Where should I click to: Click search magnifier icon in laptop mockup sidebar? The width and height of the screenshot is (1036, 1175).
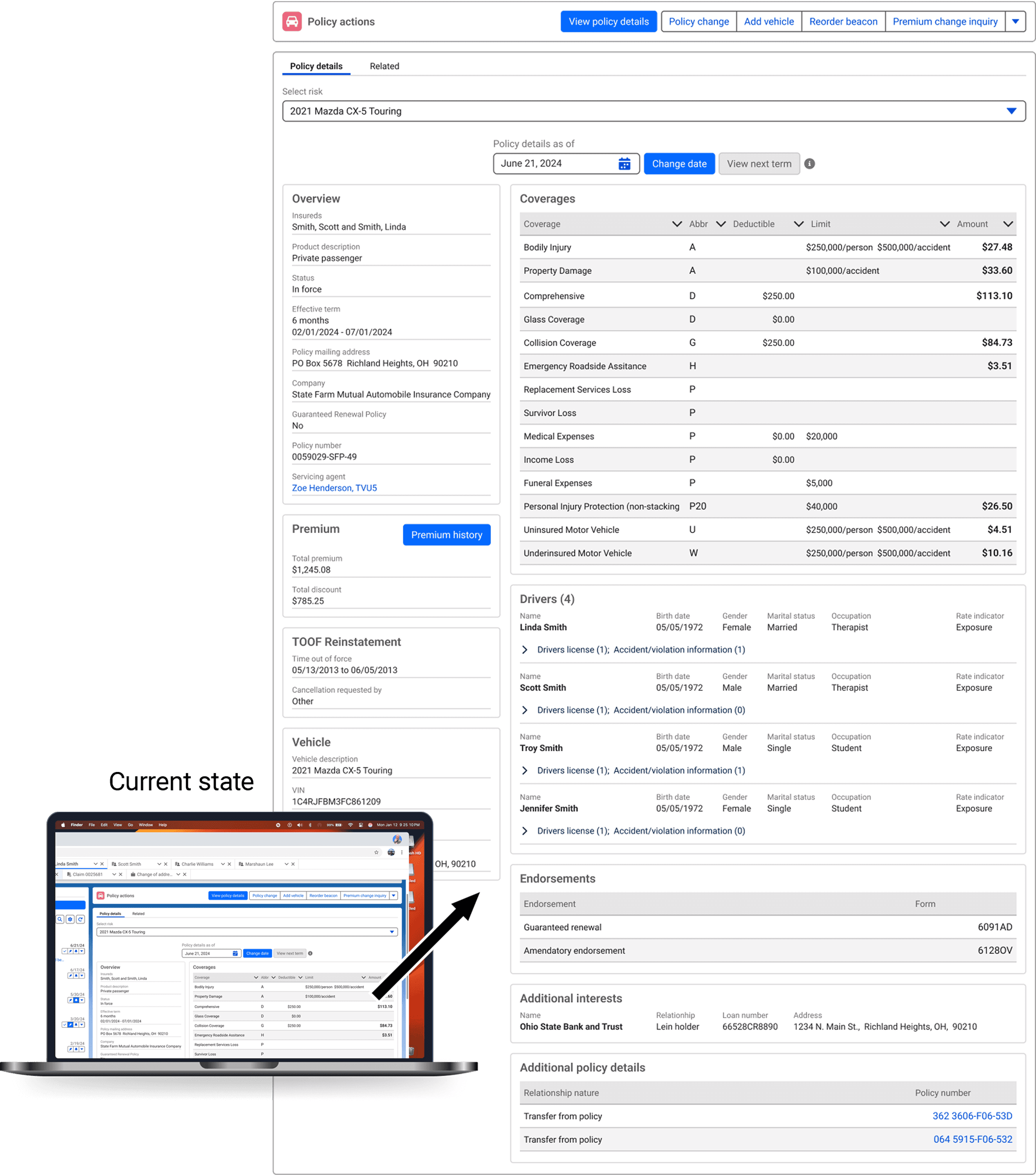click(60, 920)
